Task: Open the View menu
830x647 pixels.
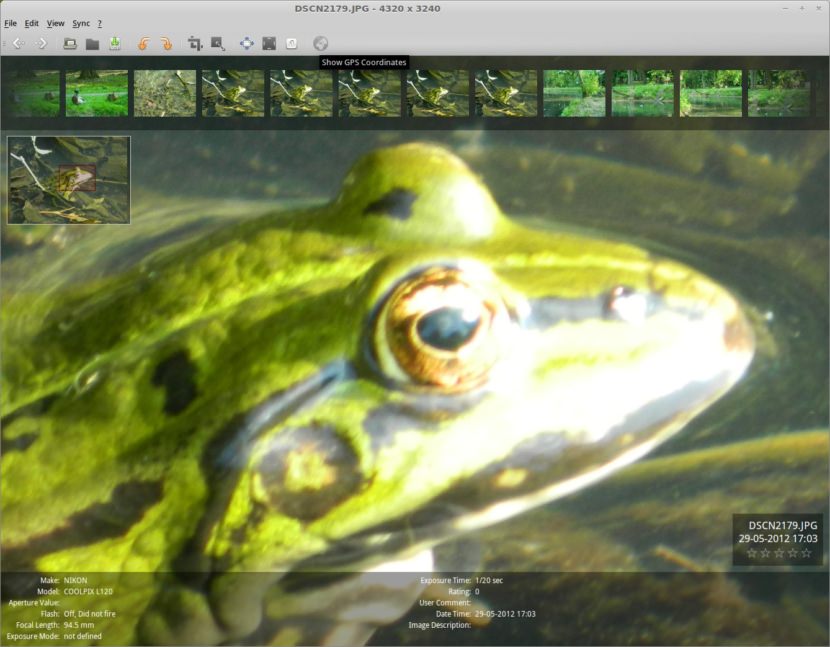Action: [x=56, y=23]
